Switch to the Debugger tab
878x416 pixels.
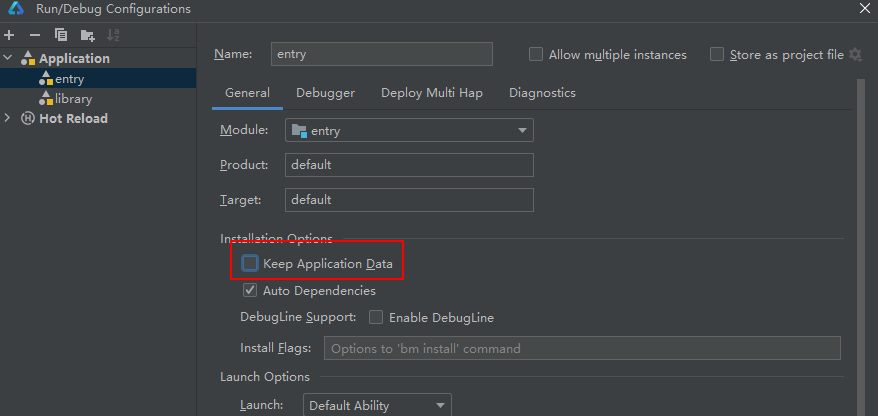(x=325, y=93)
